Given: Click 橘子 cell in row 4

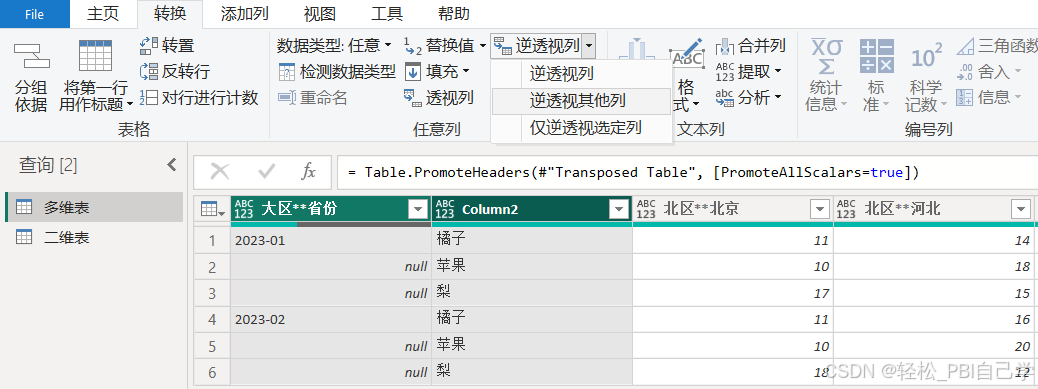Looking at the screenshot, I should (x=532, y=320).
